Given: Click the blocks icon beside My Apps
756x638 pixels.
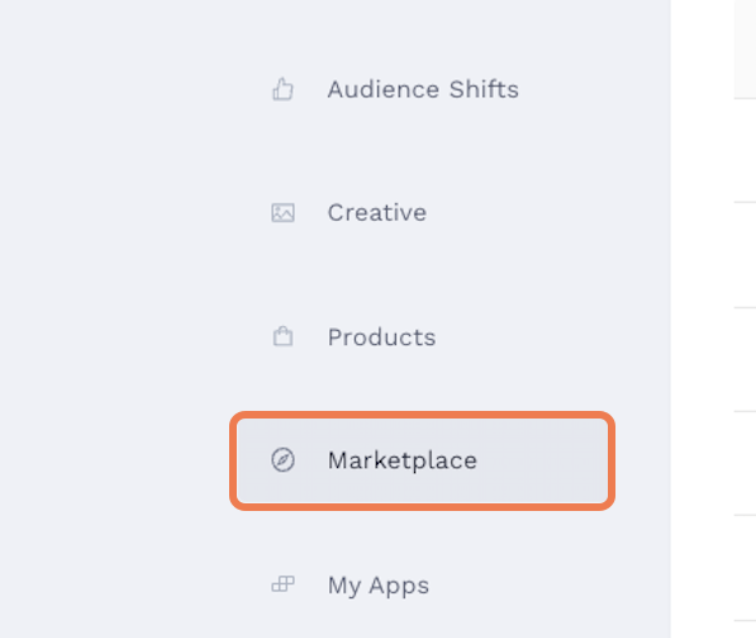Looking at the screenshot, I should (x=283, y=585).
